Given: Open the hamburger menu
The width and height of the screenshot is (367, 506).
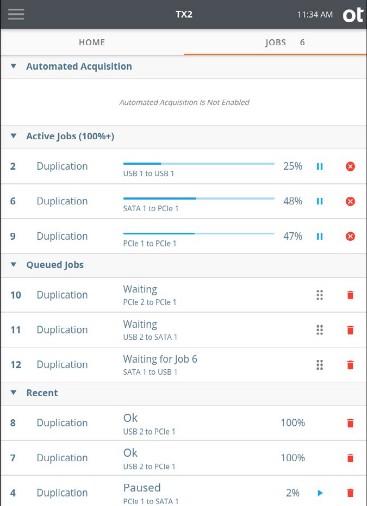Looking at the screenshot, I should coord(16,14).
